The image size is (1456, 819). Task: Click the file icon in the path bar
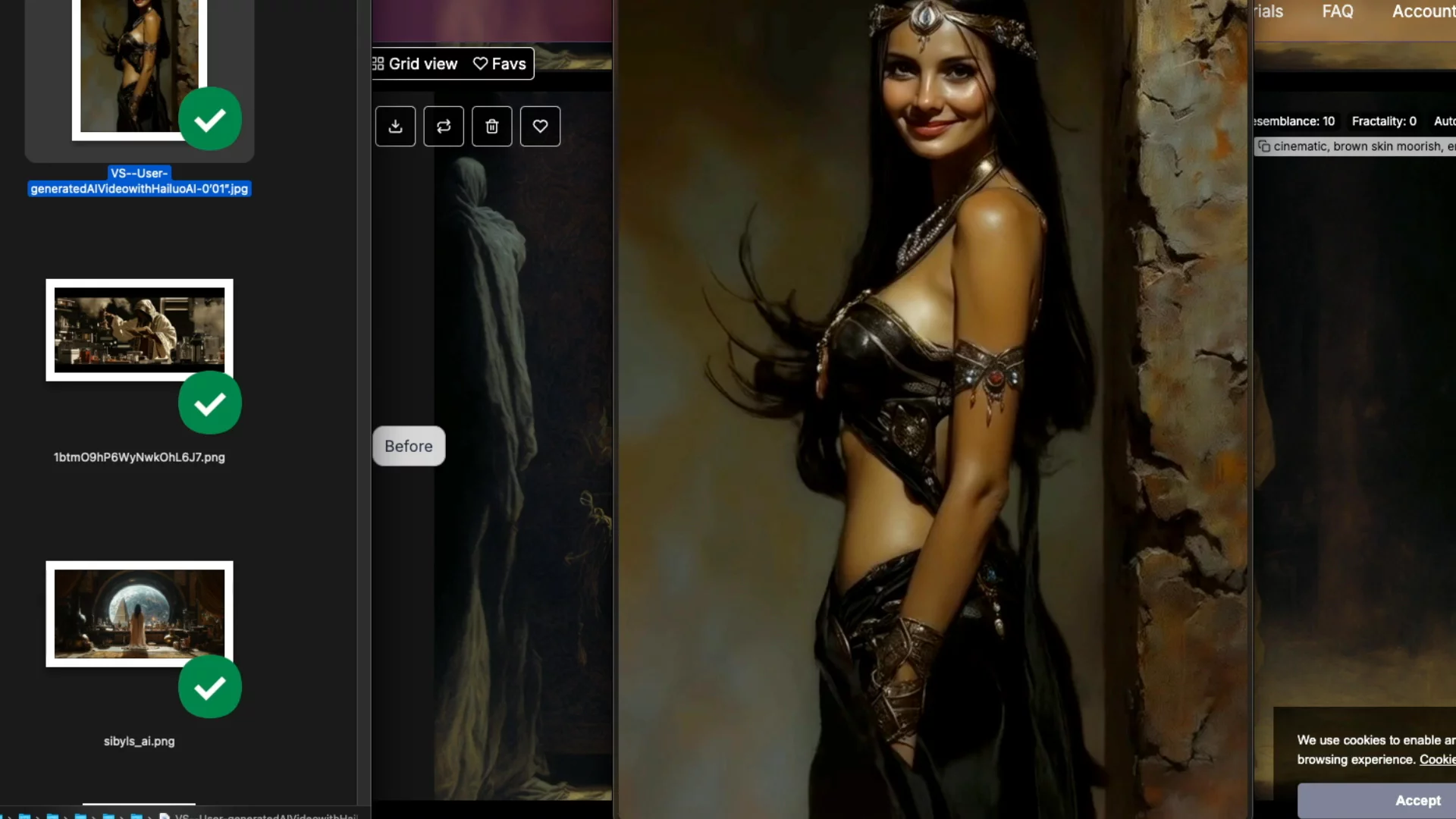[x=164, y=816]
